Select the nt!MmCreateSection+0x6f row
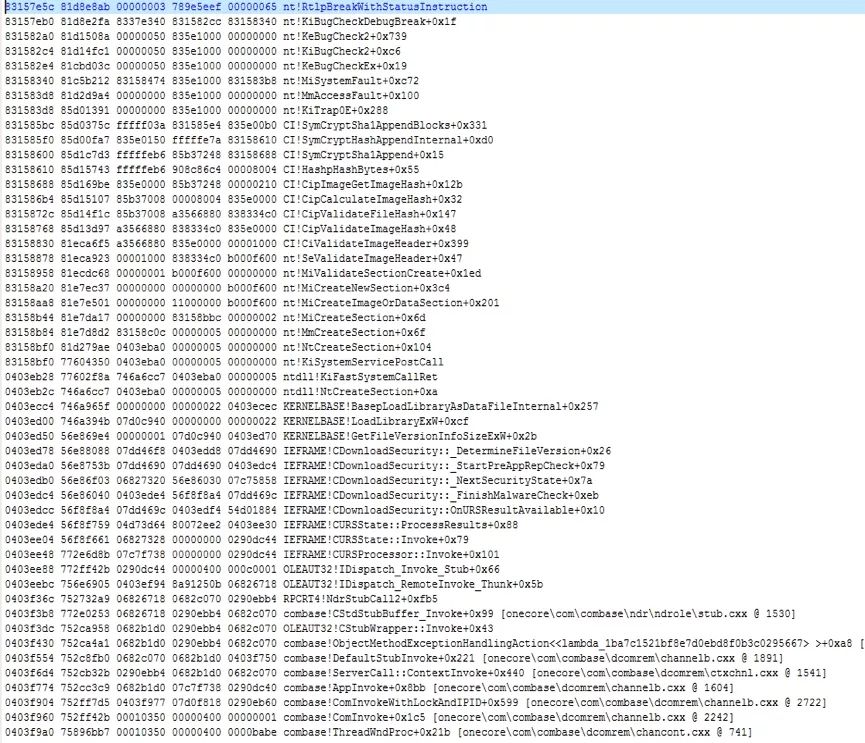 pos(215,333)
